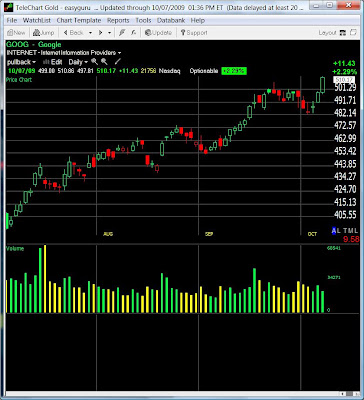This screenshot has width=364, height=400.
Task: Click the window layout icon at the toolbar's far right
Action: (x=353, y=33)
